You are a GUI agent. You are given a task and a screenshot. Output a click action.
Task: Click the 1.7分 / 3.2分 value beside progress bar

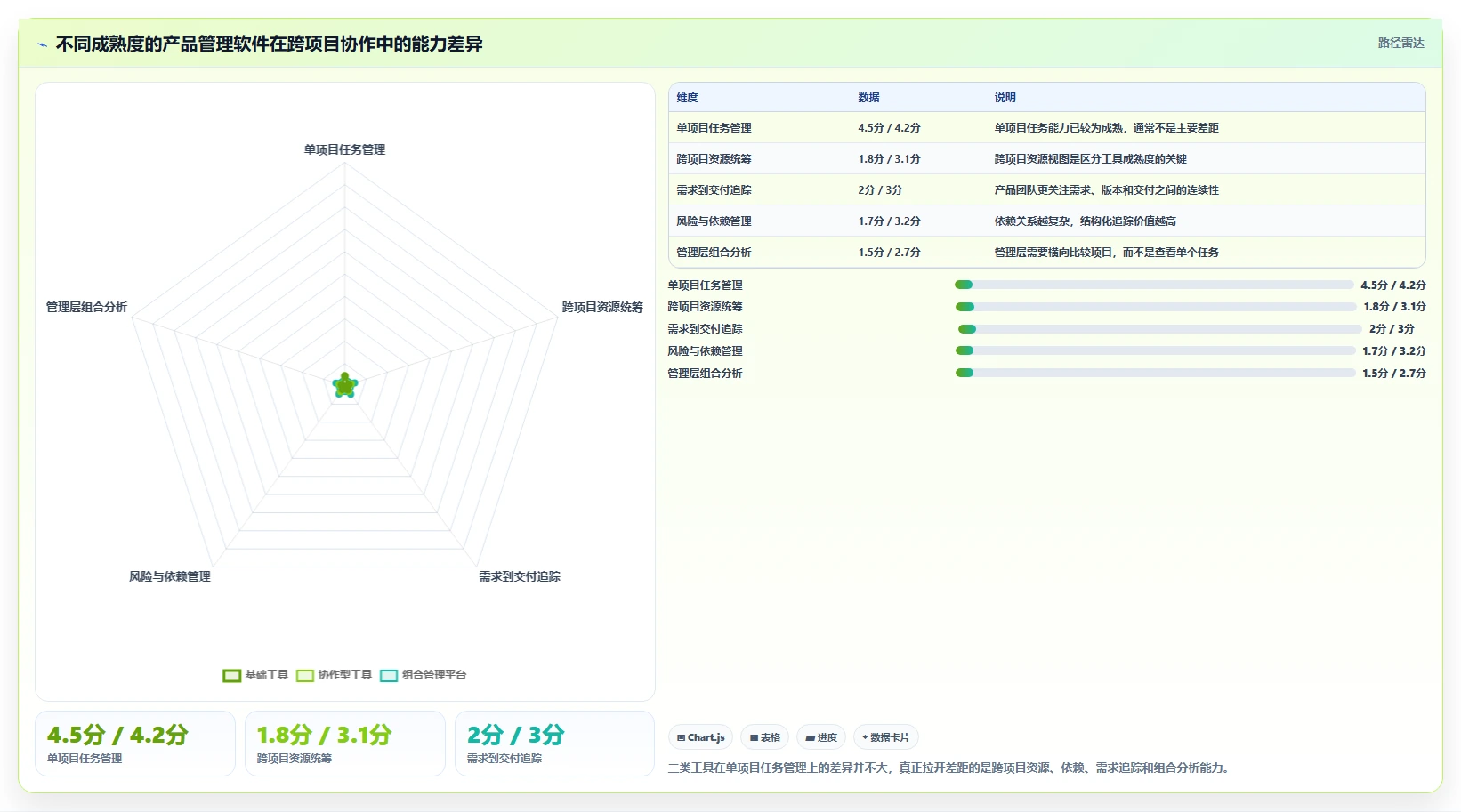(x=1393, y=351)
